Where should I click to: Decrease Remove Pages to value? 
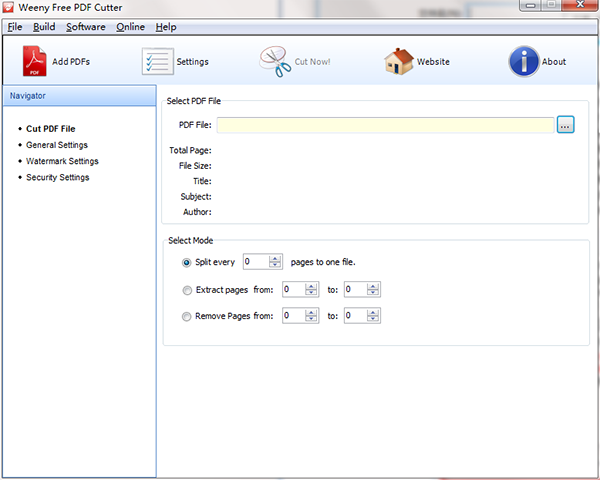pyautogui.click(x=372, y=318)
